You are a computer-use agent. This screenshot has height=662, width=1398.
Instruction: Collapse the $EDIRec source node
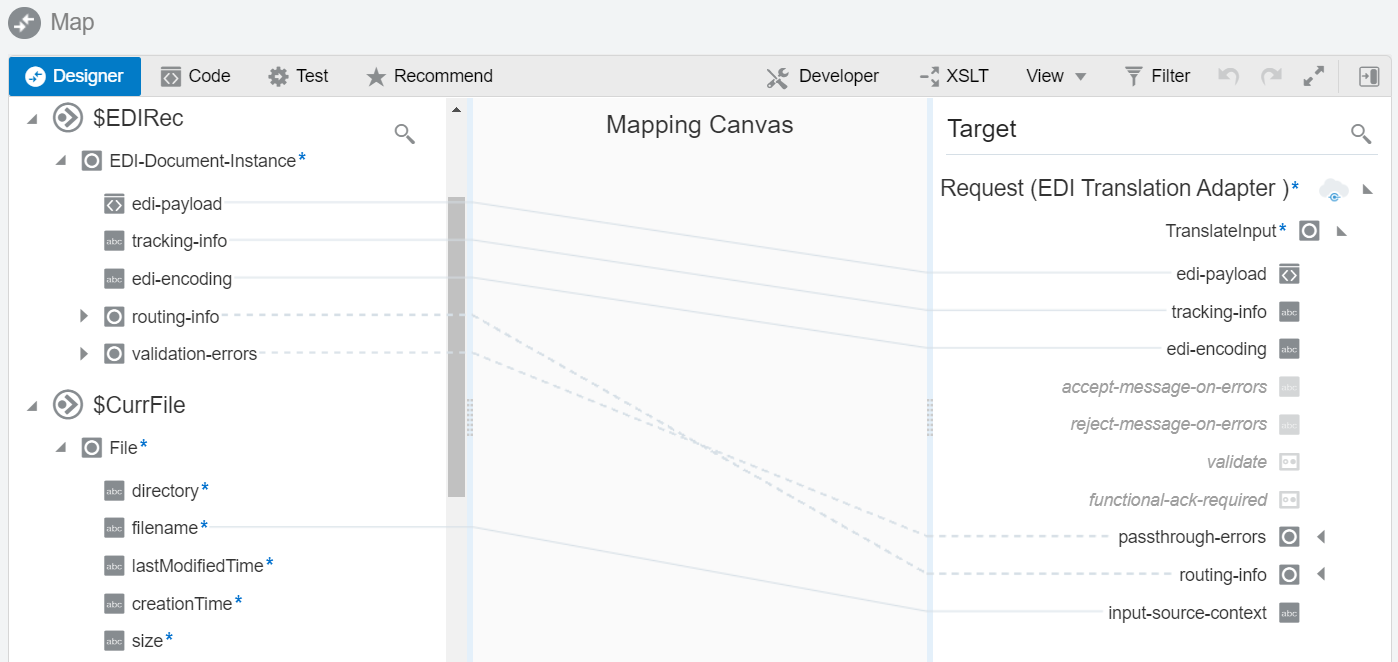pyautogui.click(x=33, y=119)
